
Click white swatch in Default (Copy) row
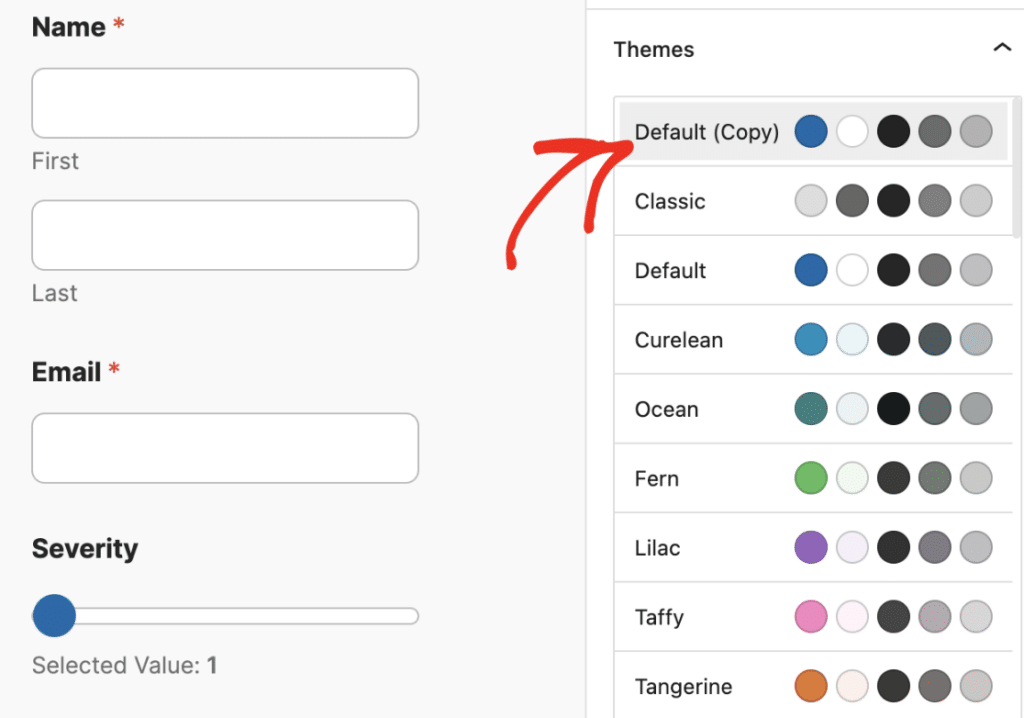point(852,132)
